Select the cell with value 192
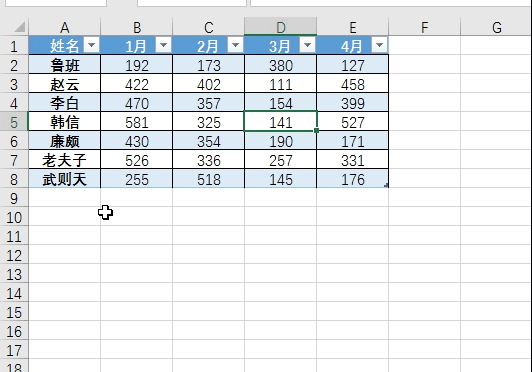The height and width of the screenshot is (372, 532). pos(136,64)
